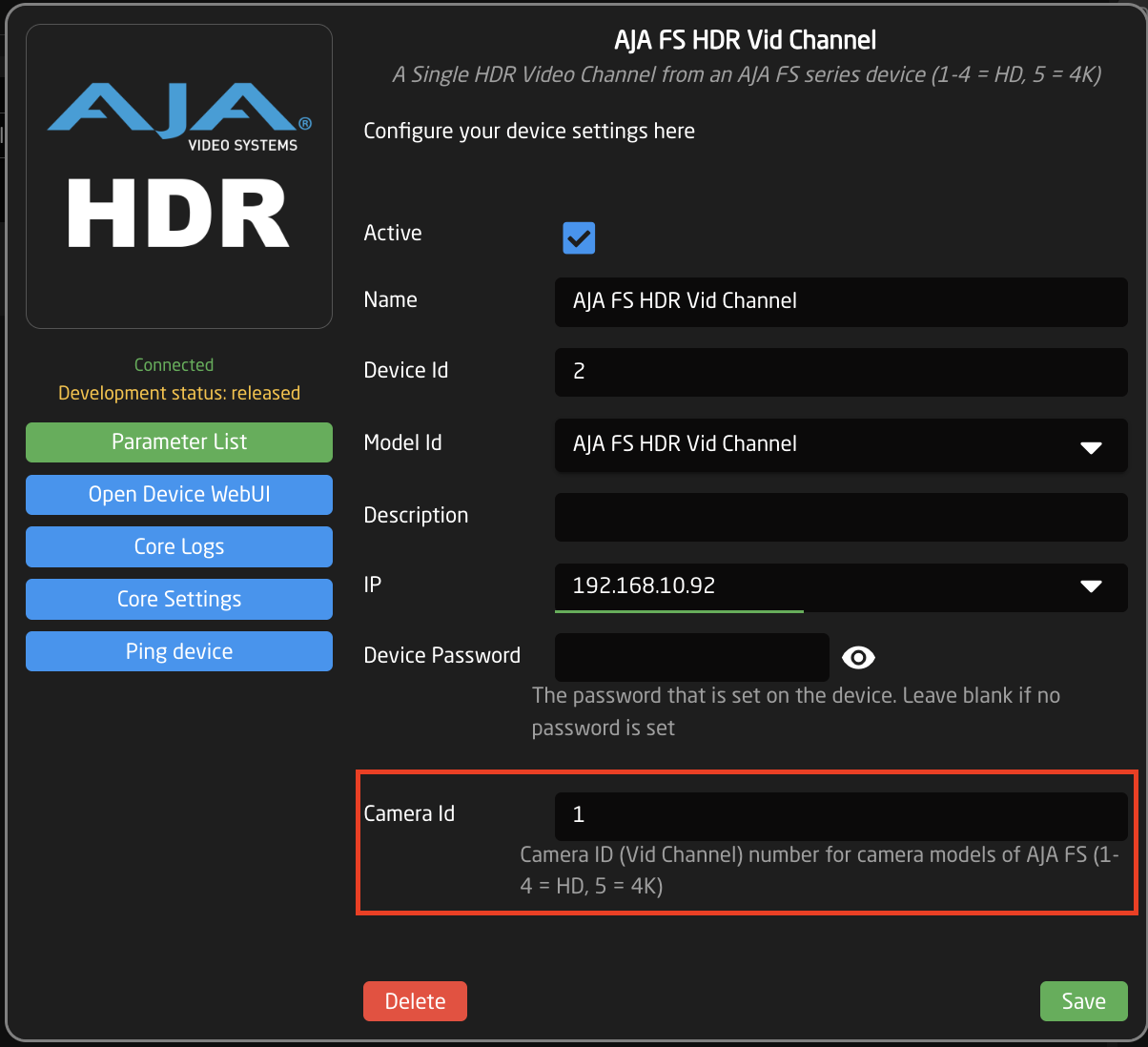Toggle the password visibility eye icon

point(858,657)
